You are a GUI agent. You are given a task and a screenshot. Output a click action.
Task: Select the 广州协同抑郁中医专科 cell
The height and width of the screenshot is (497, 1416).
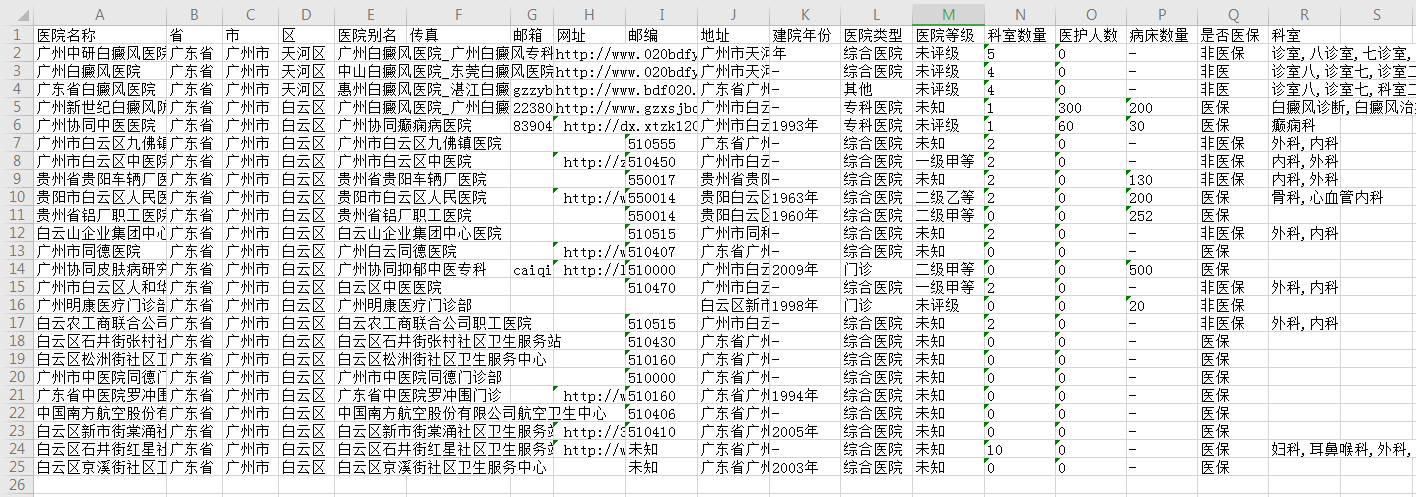370,269
